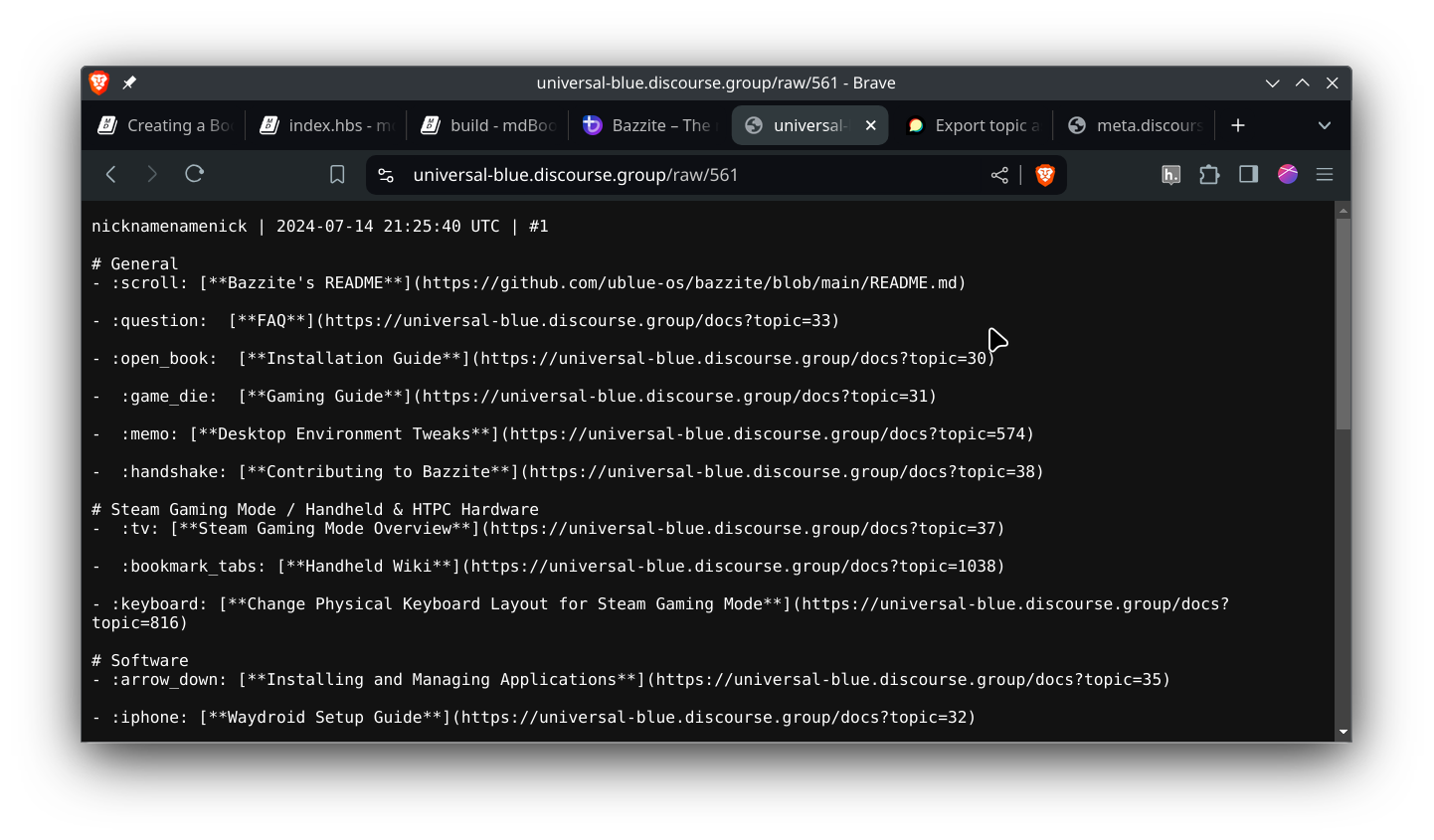Click the Installing and Managing Applications line
Screen dimensions: 1434x840
point(631,680)
